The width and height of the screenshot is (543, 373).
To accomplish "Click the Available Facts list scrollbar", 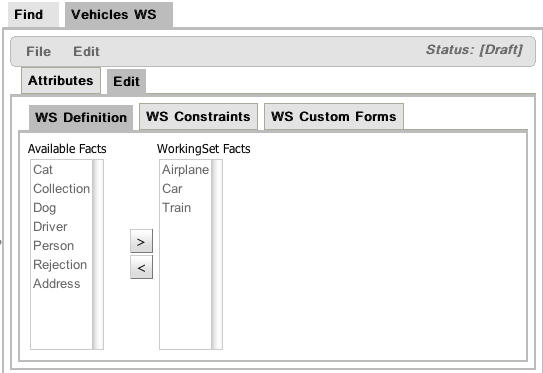I will click(98, 255).
